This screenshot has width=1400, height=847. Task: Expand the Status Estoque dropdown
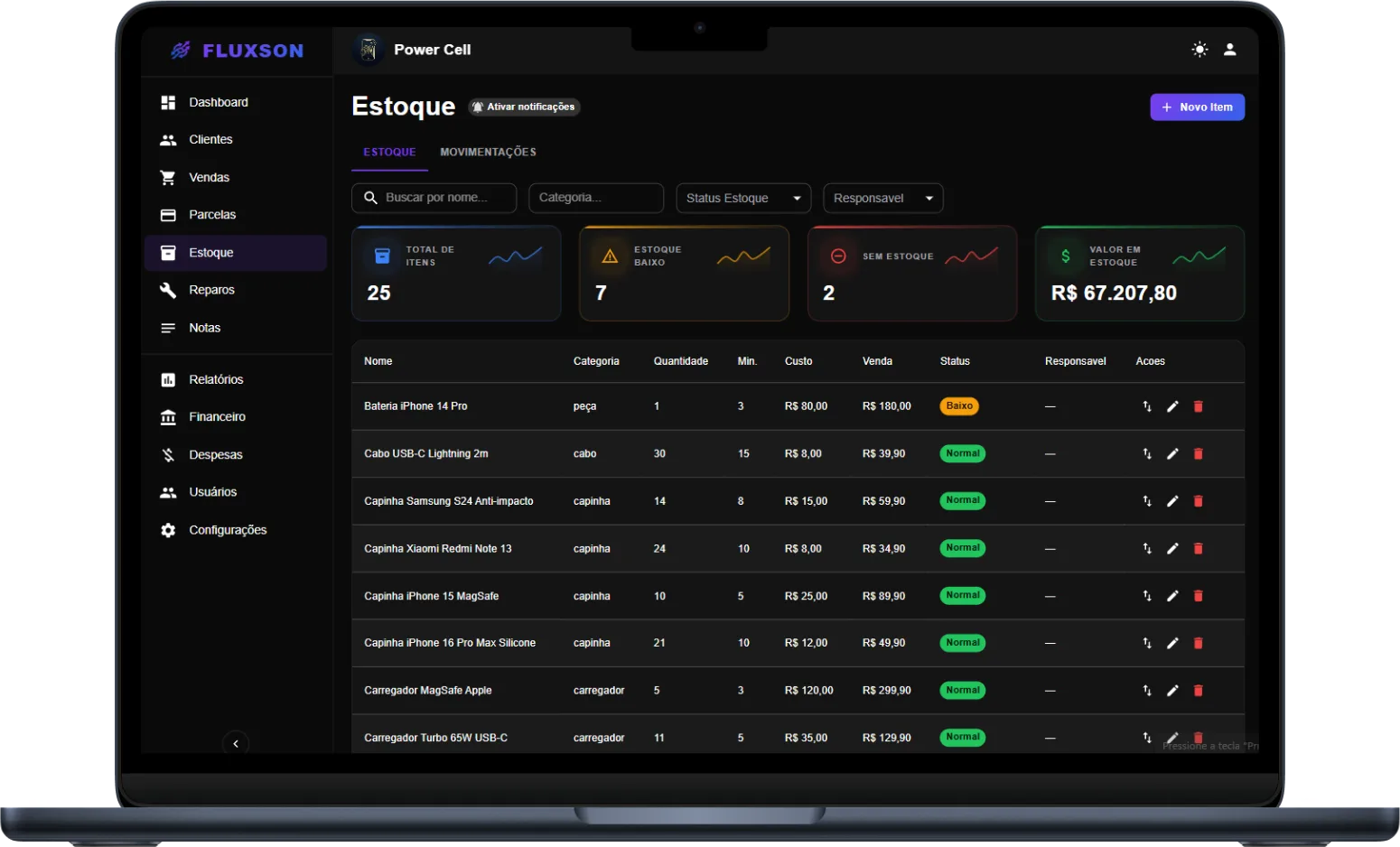pos(743,198)
